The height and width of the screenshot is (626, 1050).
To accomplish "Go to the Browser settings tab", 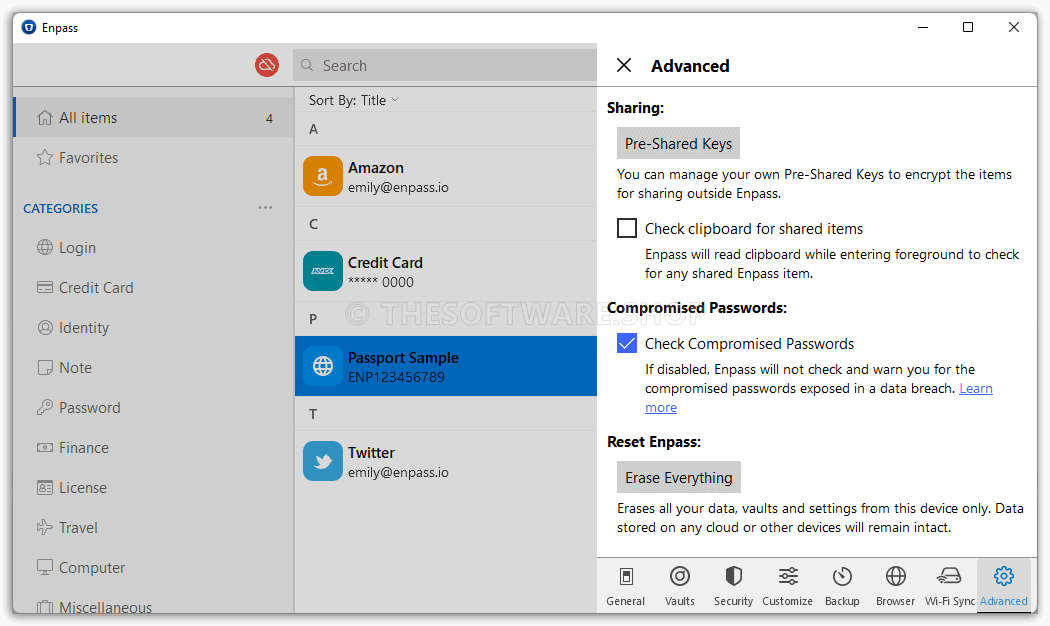I will tap(895, 585).
